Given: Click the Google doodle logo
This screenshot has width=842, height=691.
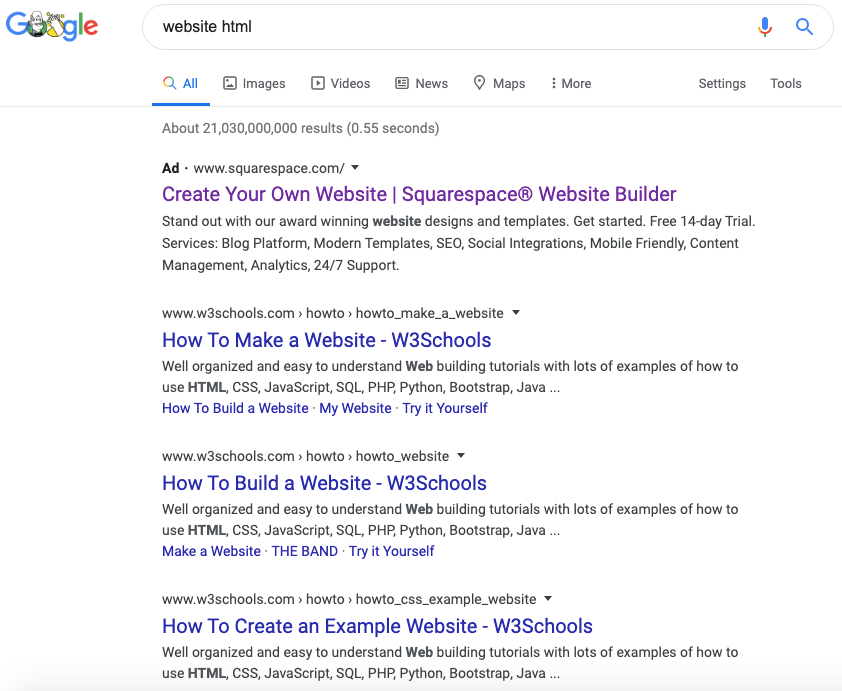Looking at the screenshot, I should (52, 27).
